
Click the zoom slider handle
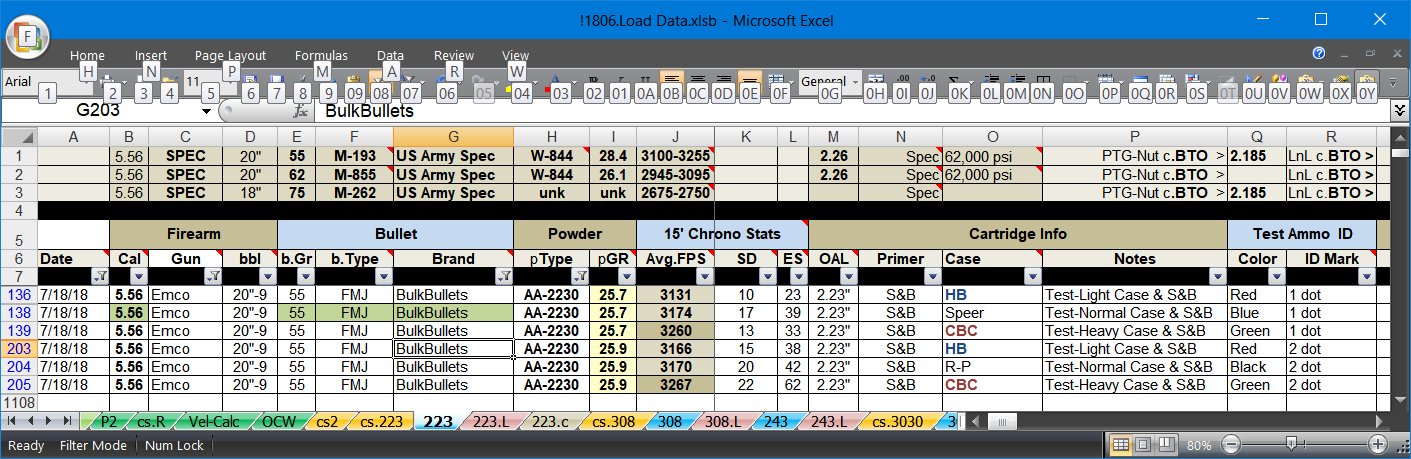pyautogui.click(x=1292, y=444)
